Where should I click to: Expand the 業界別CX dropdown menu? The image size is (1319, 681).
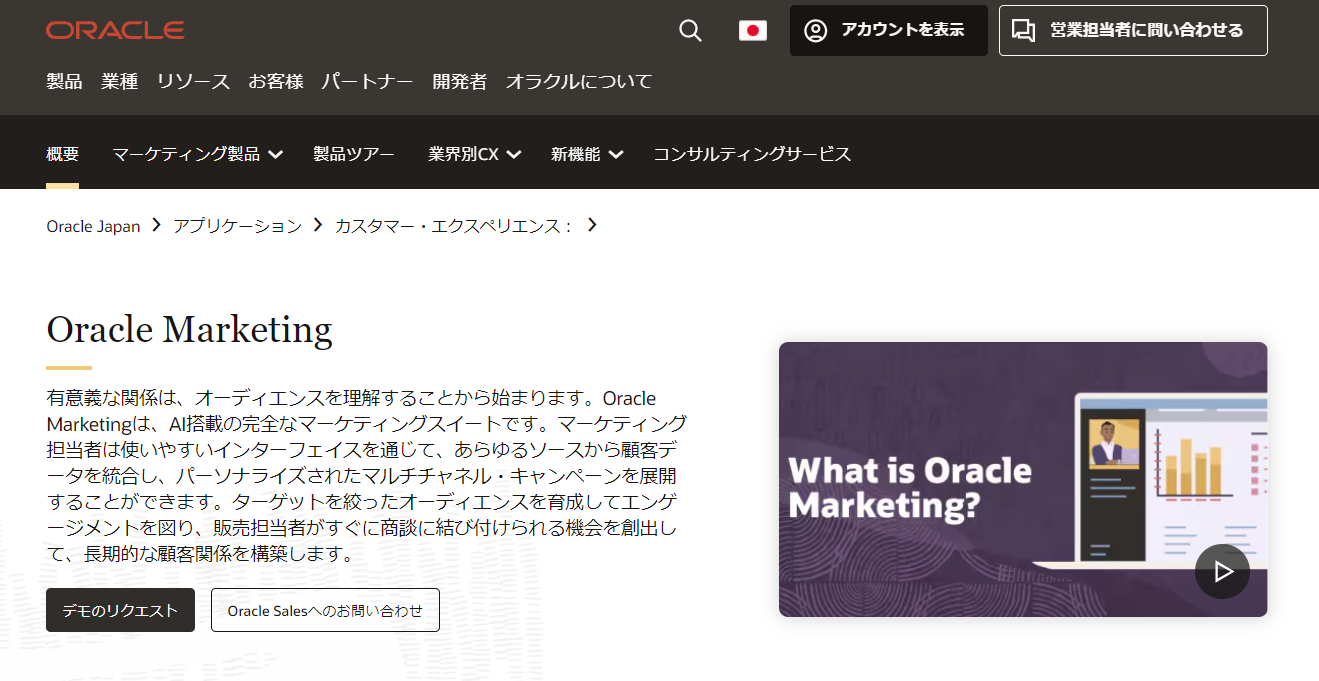pos(474,154)
